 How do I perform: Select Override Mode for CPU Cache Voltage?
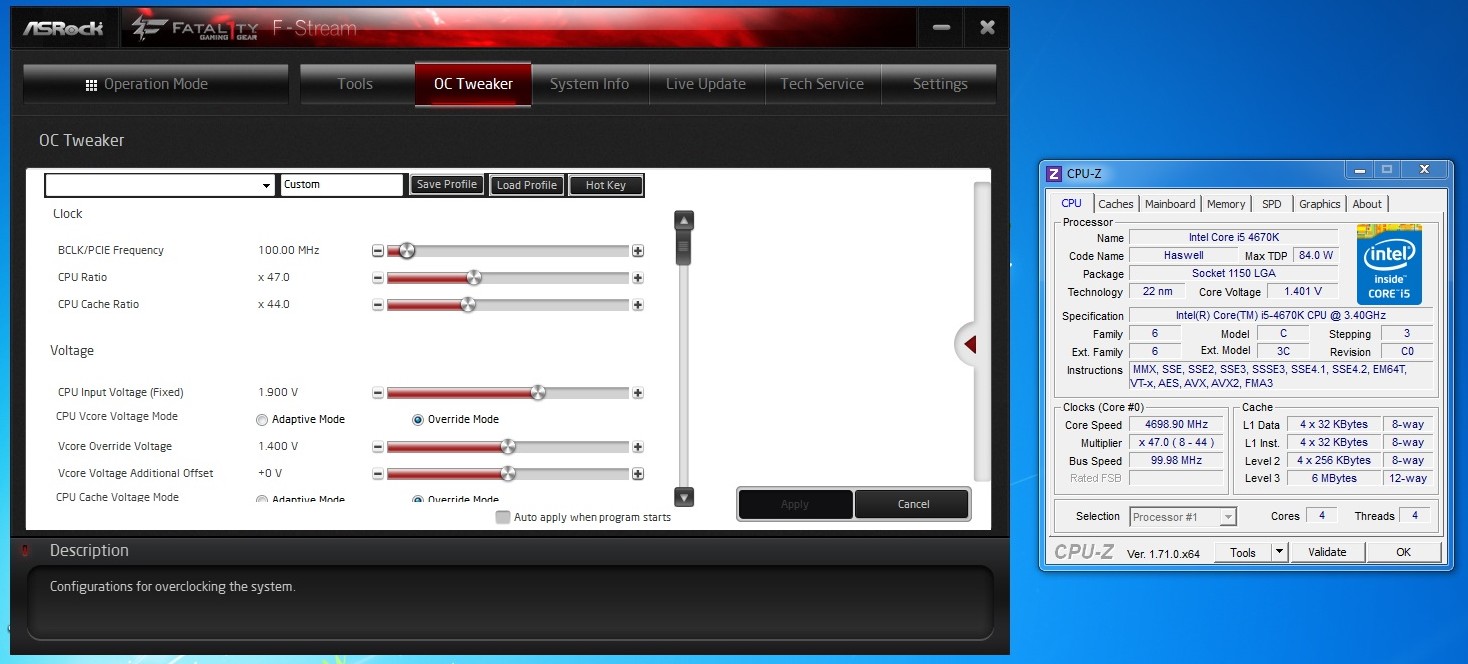tap(418, 499)
